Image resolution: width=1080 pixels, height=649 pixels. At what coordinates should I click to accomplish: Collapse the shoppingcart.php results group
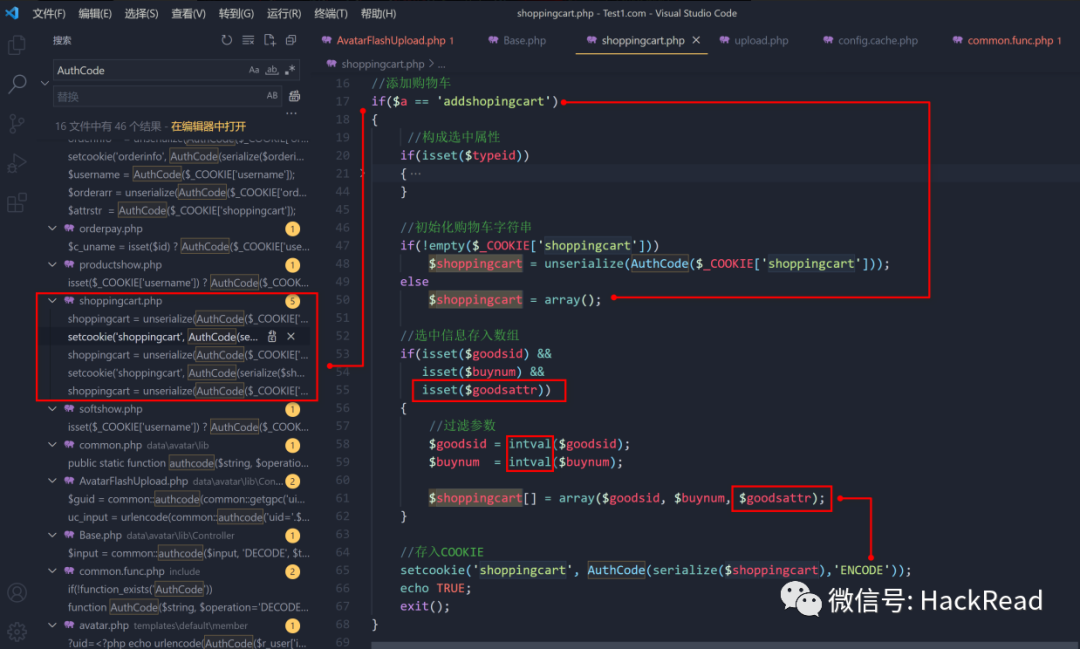tap(52, 300)
